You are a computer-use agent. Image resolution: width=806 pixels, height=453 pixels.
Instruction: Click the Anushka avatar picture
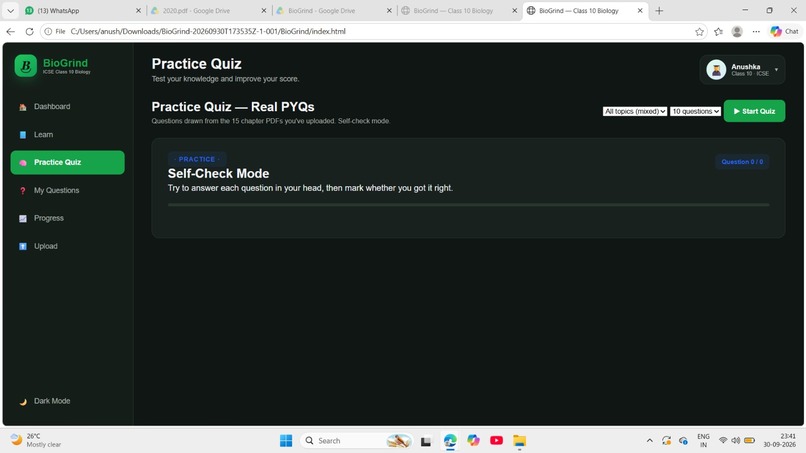[716, 69]
